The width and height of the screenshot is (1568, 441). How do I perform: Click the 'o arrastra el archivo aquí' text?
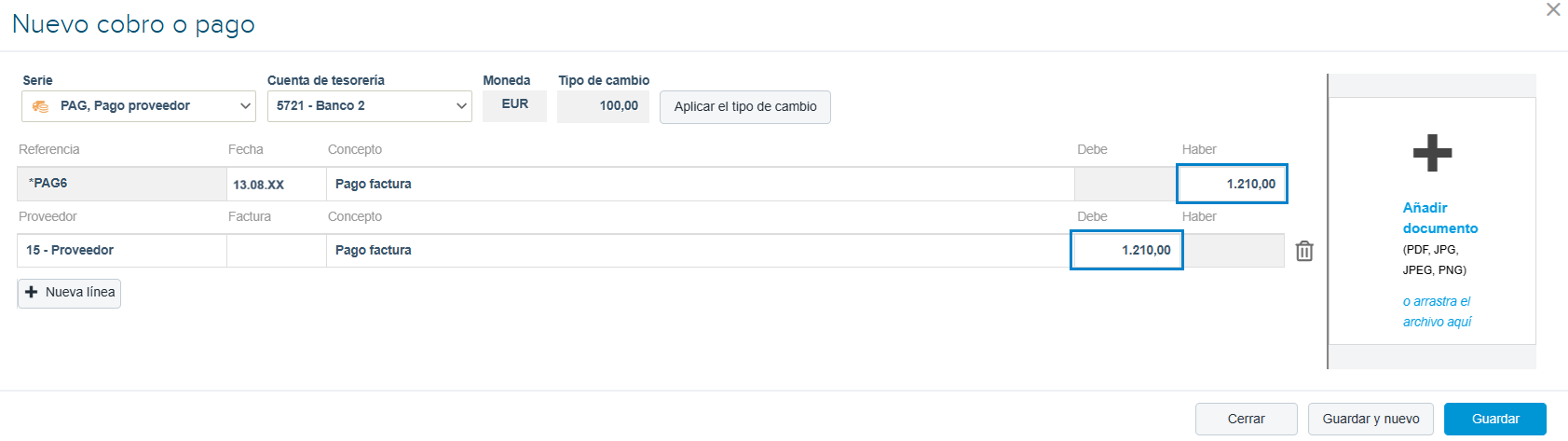coord(1438,311)
